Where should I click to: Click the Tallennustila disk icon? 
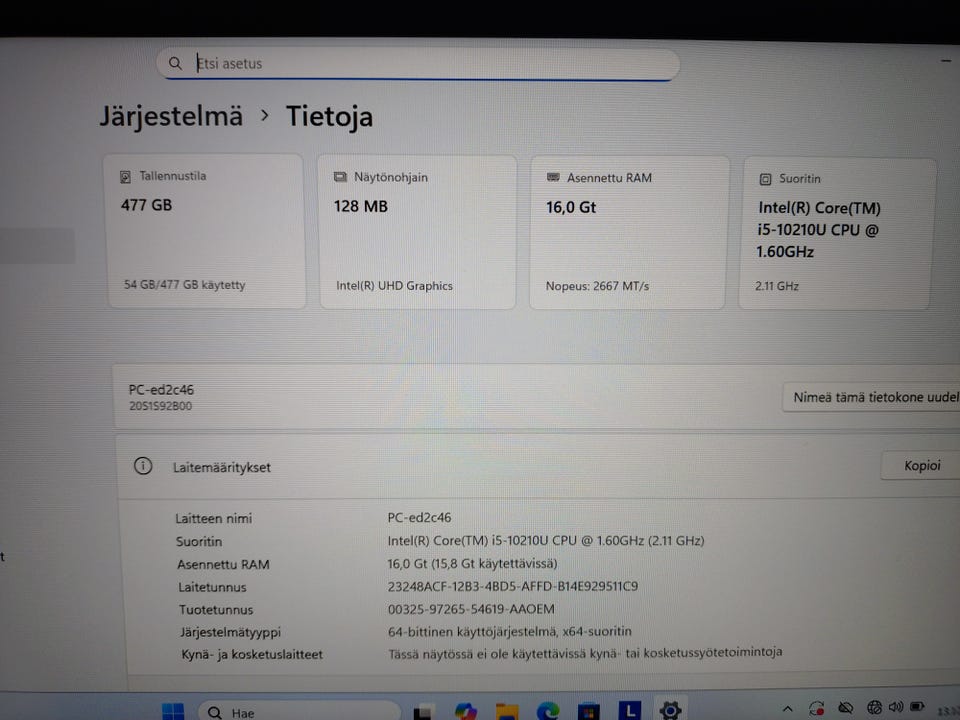(x=126, y=177)
